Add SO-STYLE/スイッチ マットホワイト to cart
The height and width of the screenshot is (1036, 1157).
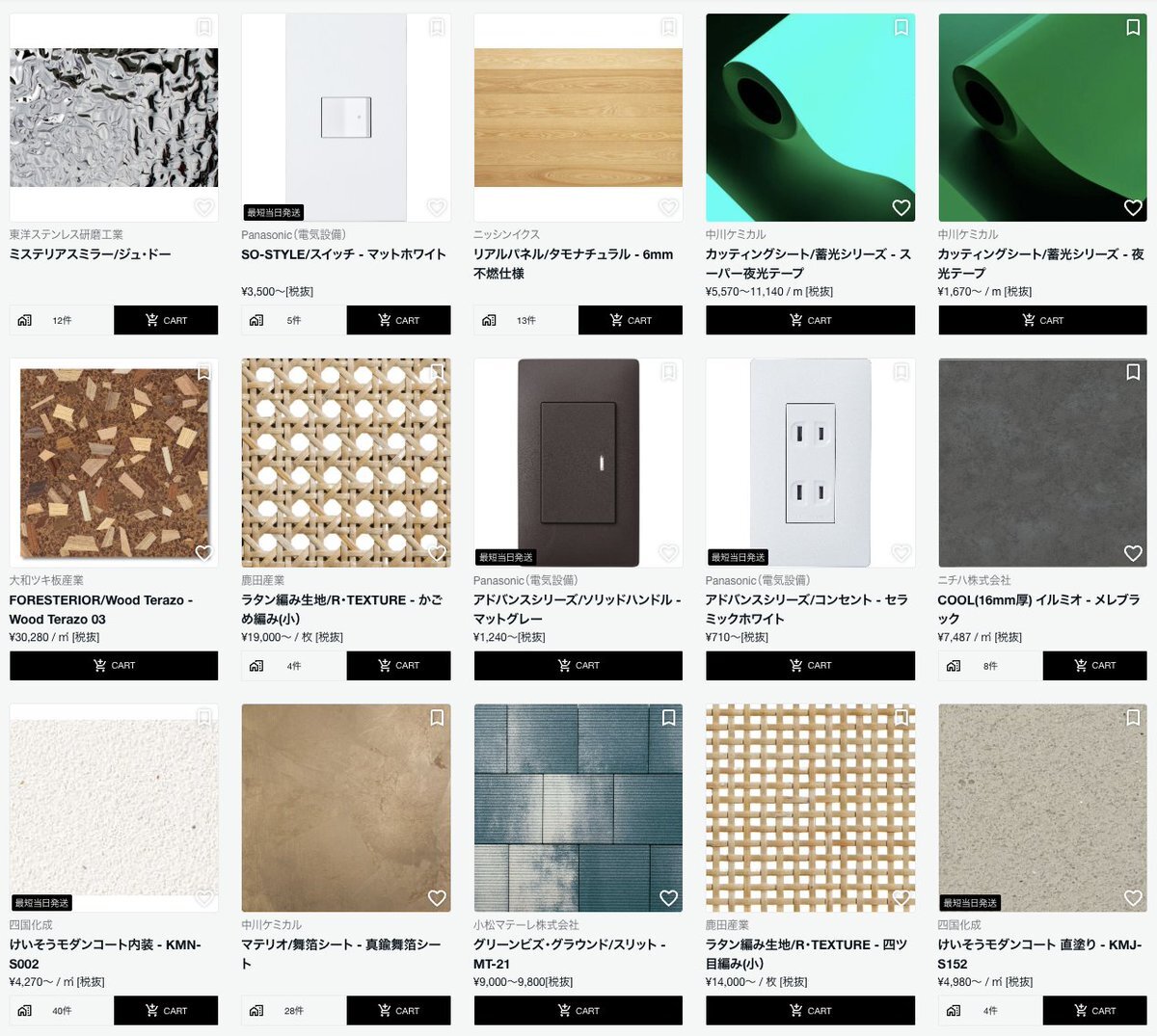pos(398,320)
